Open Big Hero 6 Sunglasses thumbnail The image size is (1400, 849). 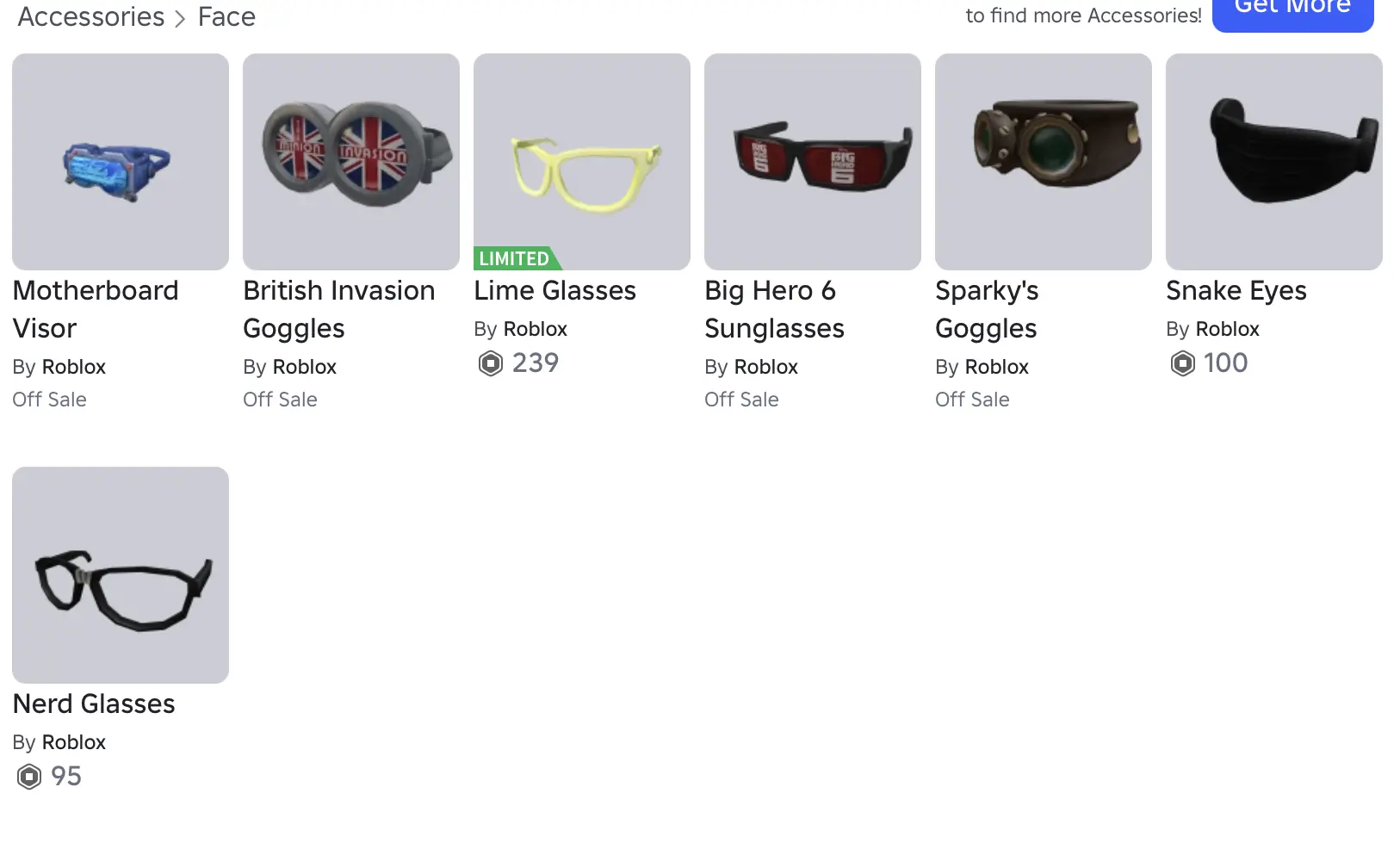pyautogui.click(x=813, y=162)
